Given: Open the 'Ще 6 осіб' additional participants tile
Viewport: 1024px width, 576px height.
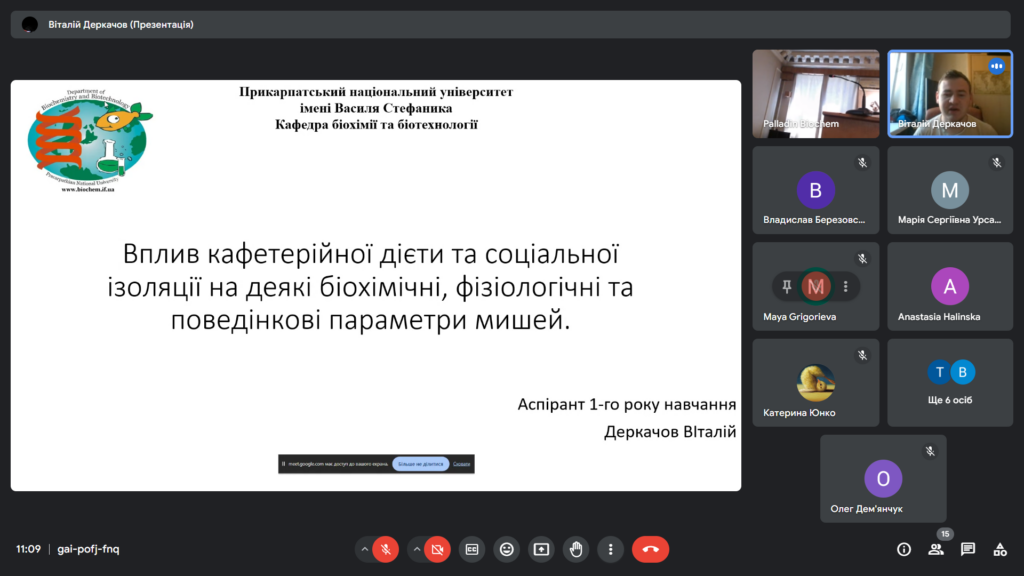Looking at the screenshot, I should (949, 382).
